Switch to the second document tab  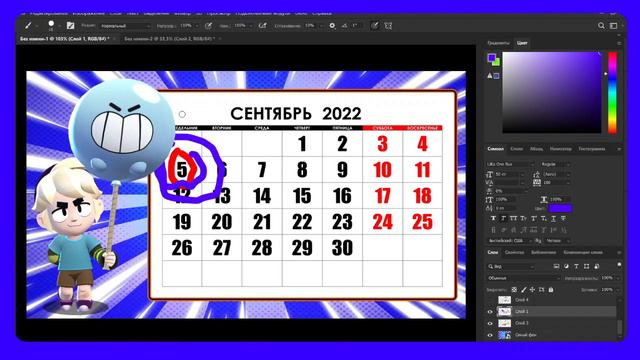click(170, 39)
